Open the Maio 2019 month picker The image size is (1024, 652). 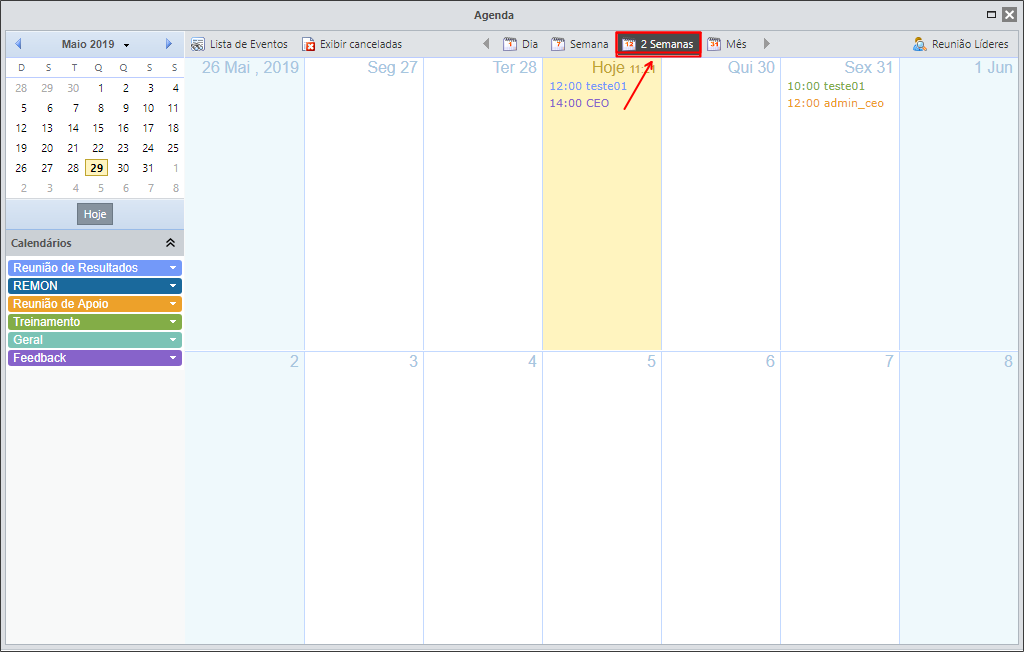click(95, 44)
